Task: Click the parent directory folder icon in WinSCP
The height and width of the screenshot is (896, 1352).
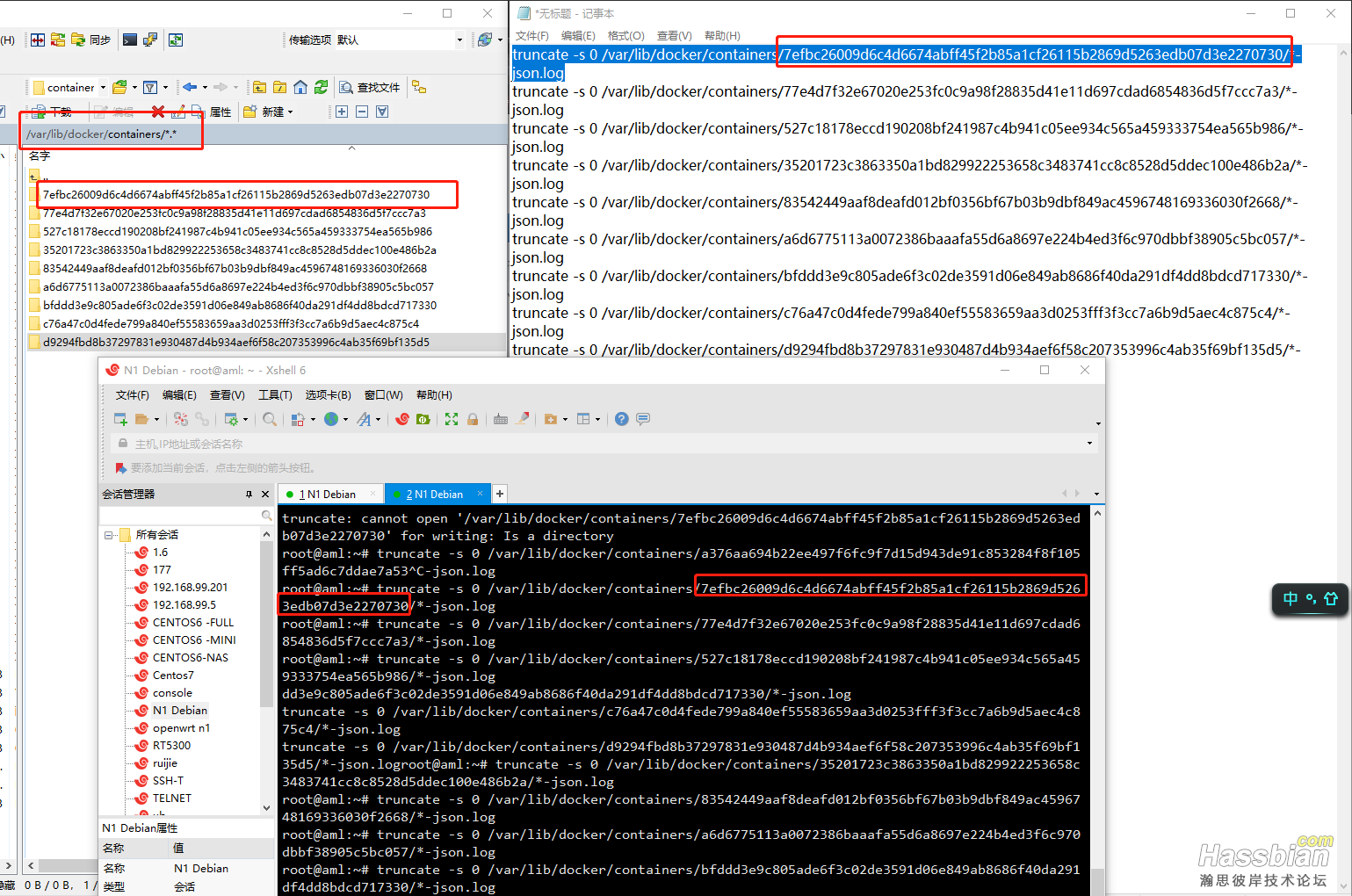Action: [x=260, y=87]
